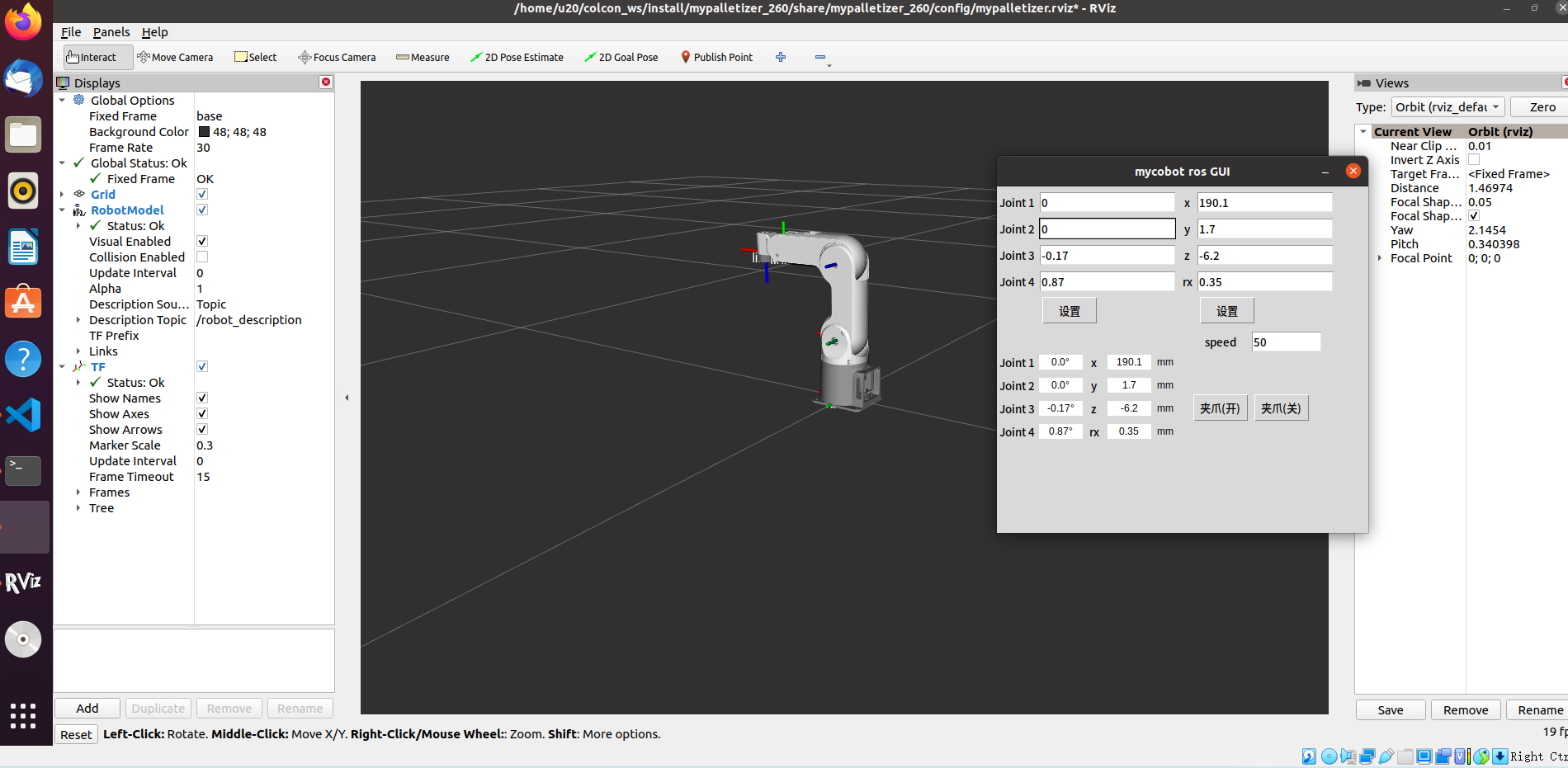Open the File menu
The width and height of the screenshot is (1568, 768).
(x=71, y=32)
